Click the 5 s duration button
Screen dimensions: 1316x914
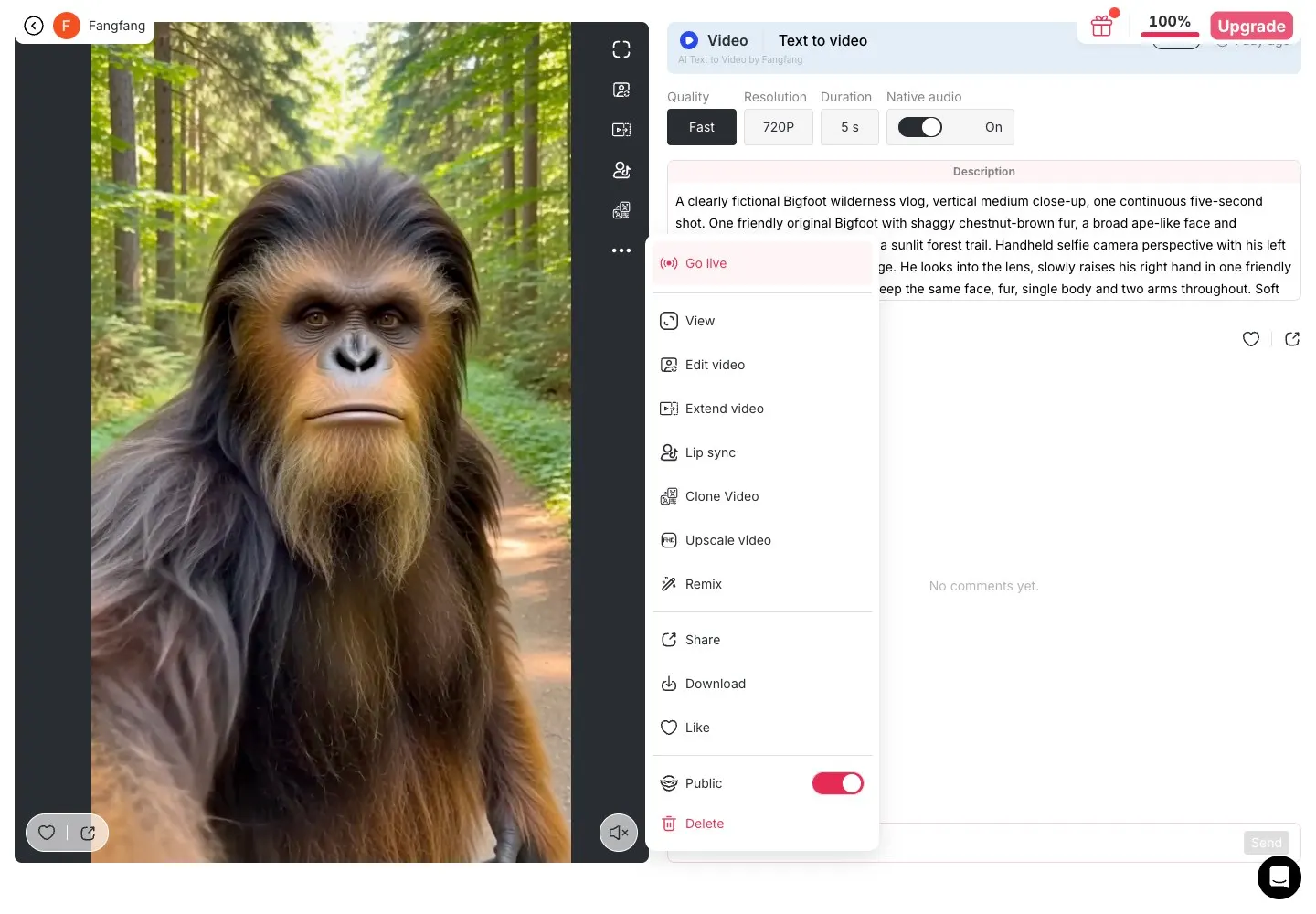[x=850, y=127]
